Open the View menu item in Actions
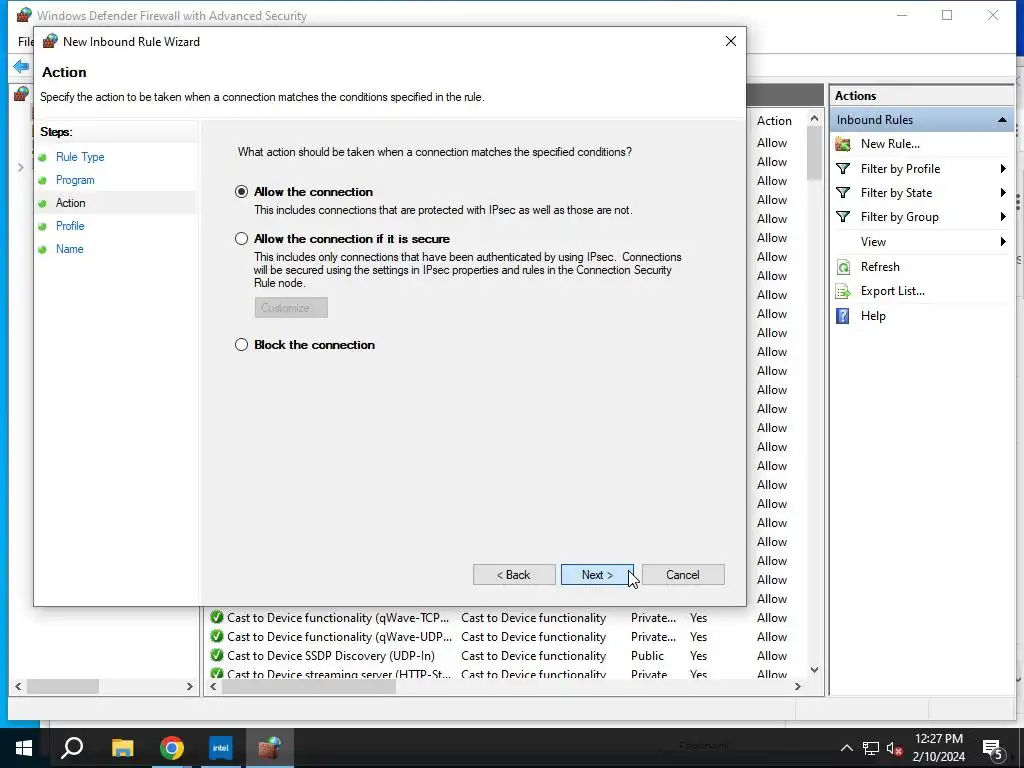1024x768 pixels. (x=873, y=242)
